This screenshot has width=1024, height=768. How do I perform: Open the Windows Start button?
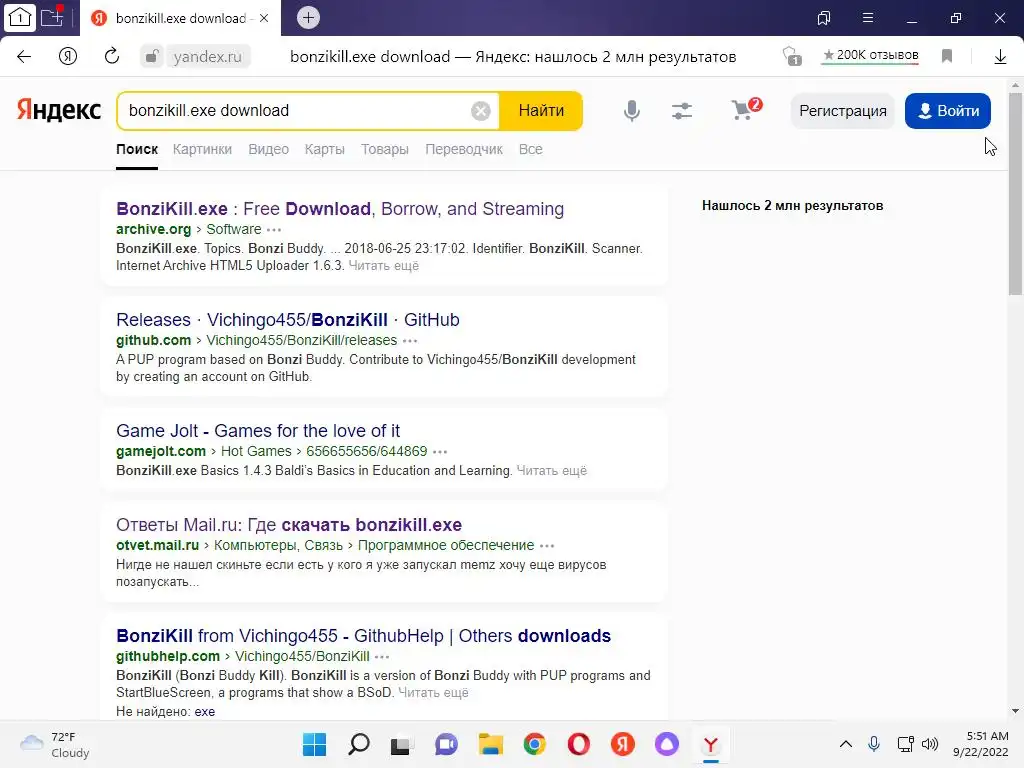(x=314, y=744)
